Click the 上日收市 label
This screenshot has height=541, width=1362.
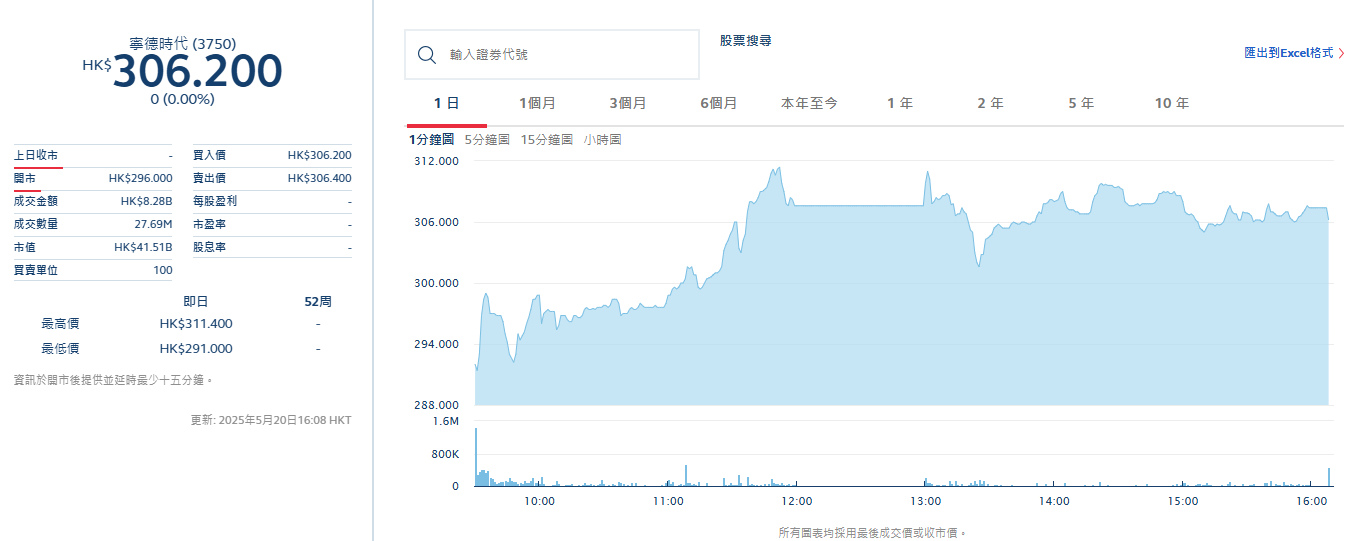point(36,156)
